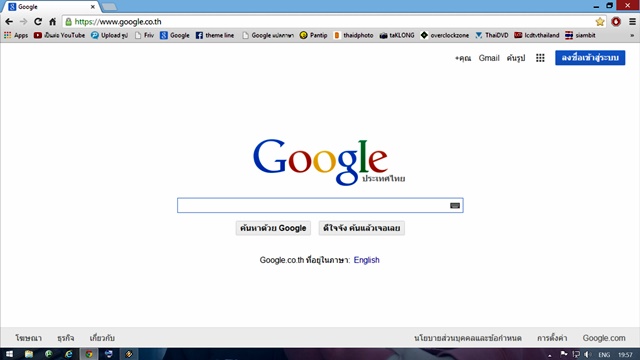The width and height of the screenshot is (640, 360).
Task: Close the Google tab
Action: [x=93, y=7]
